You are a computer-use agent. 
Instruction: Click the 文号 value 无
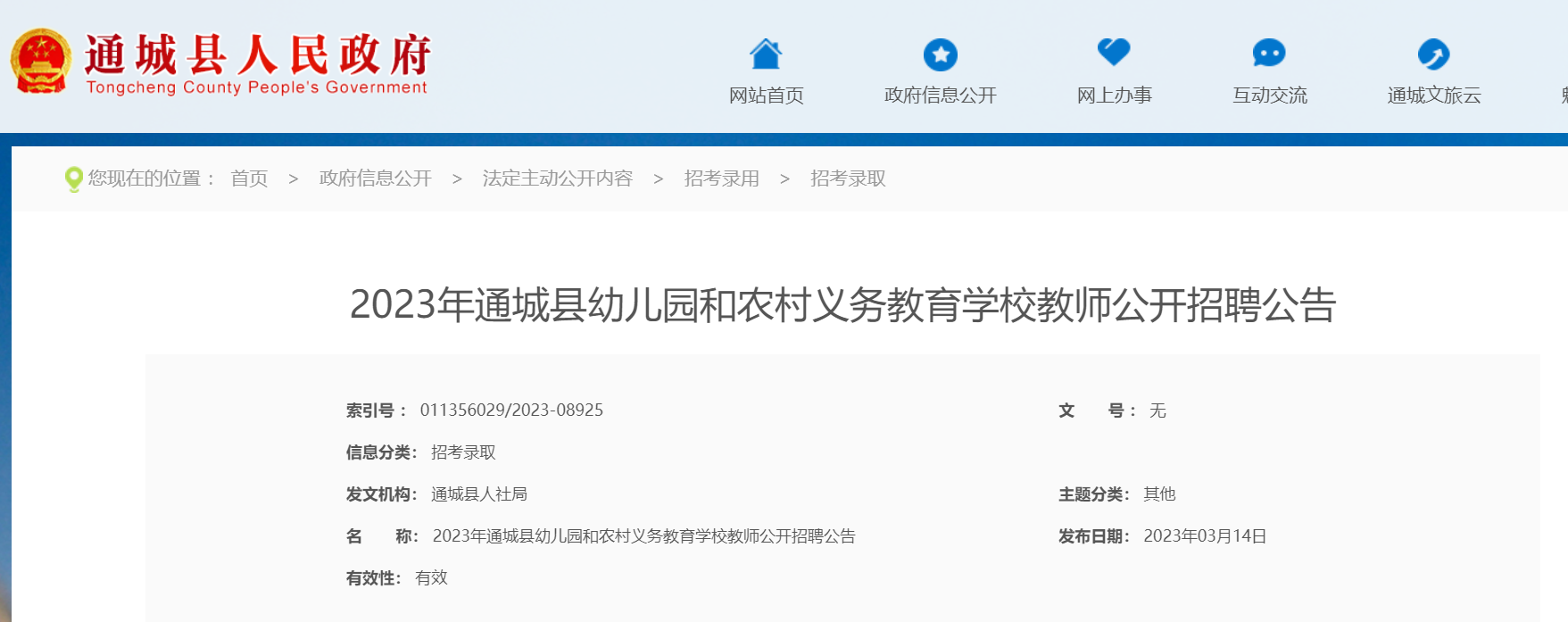click(x=1157, y=411)
